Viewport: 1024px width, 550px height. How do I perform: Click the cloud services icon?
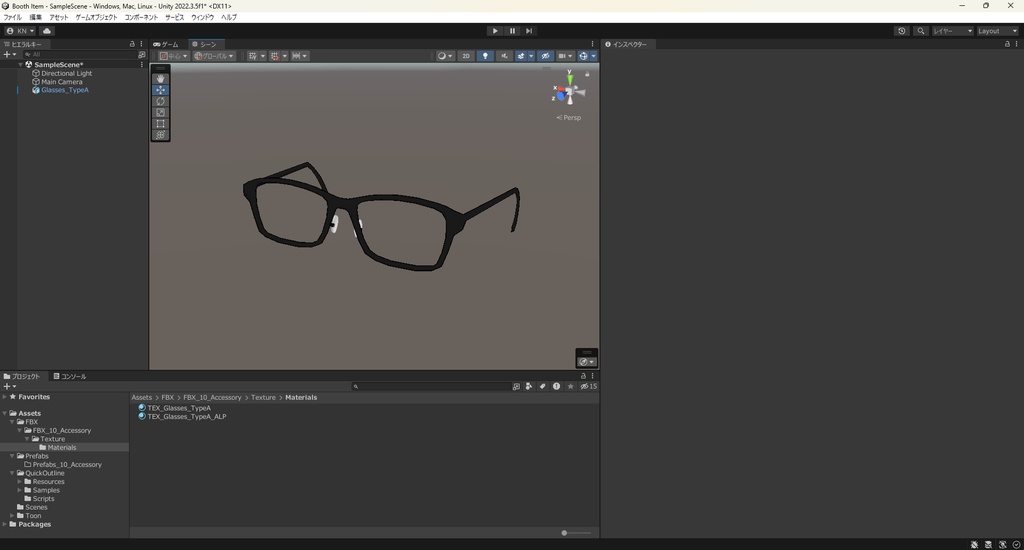pyautogui.click(x=47, y=31)
